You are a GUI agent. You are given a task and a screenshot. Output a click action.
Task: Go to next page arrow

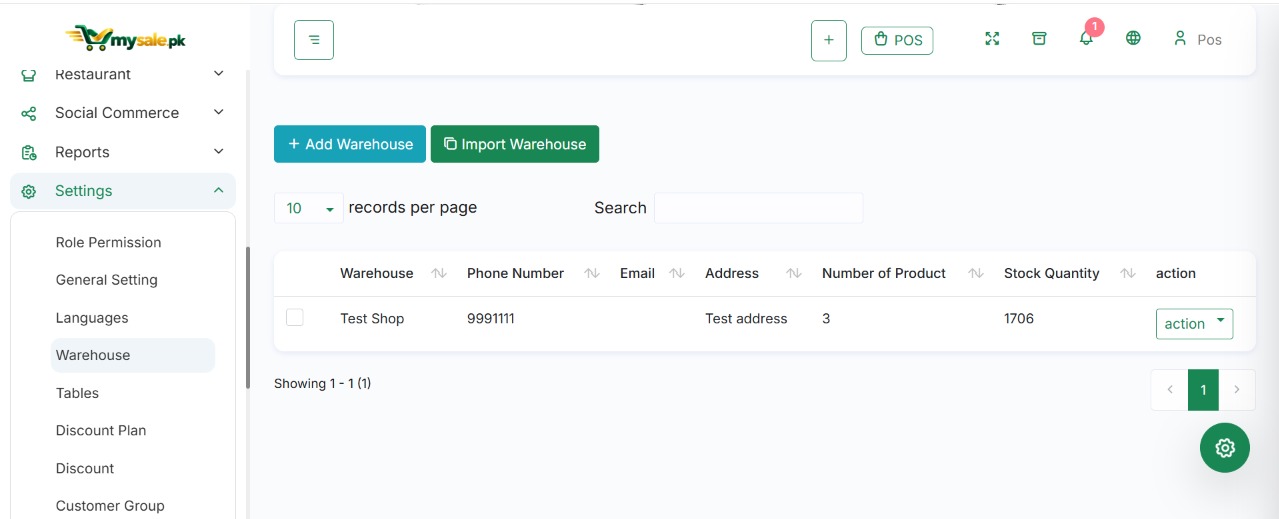[1237, 390]
